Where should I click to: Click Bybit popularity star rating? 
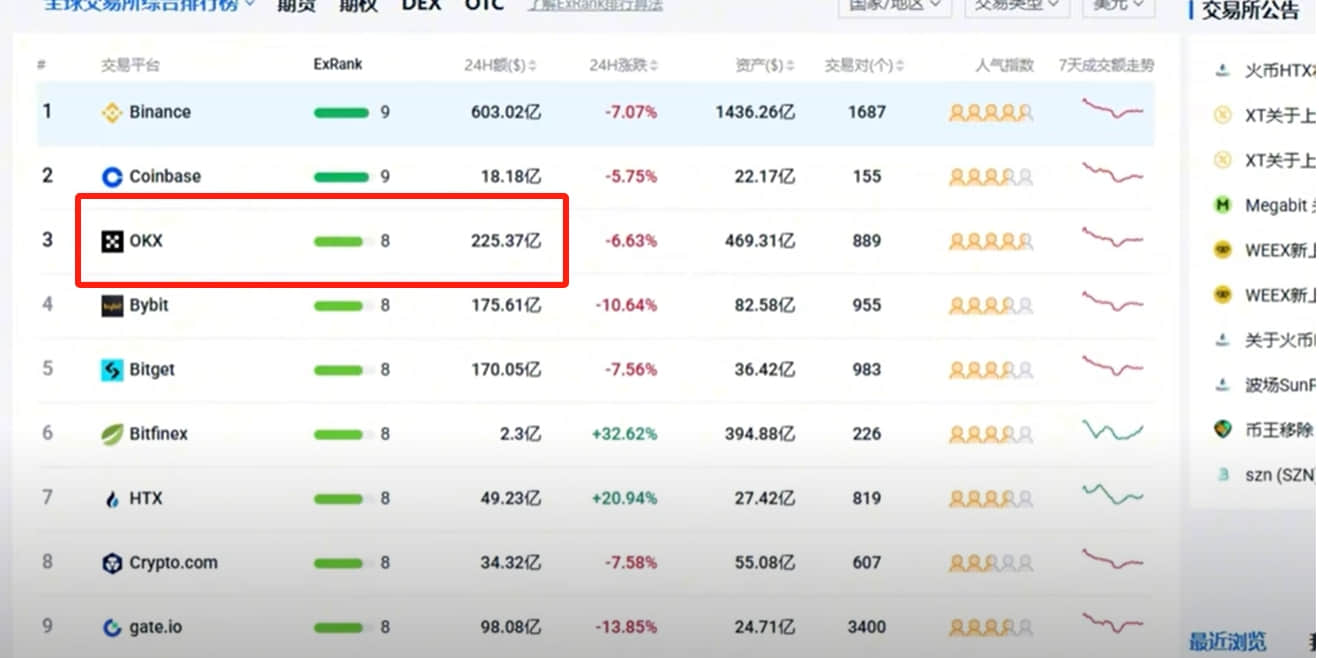pyautogui.click(x=991, y=305)
